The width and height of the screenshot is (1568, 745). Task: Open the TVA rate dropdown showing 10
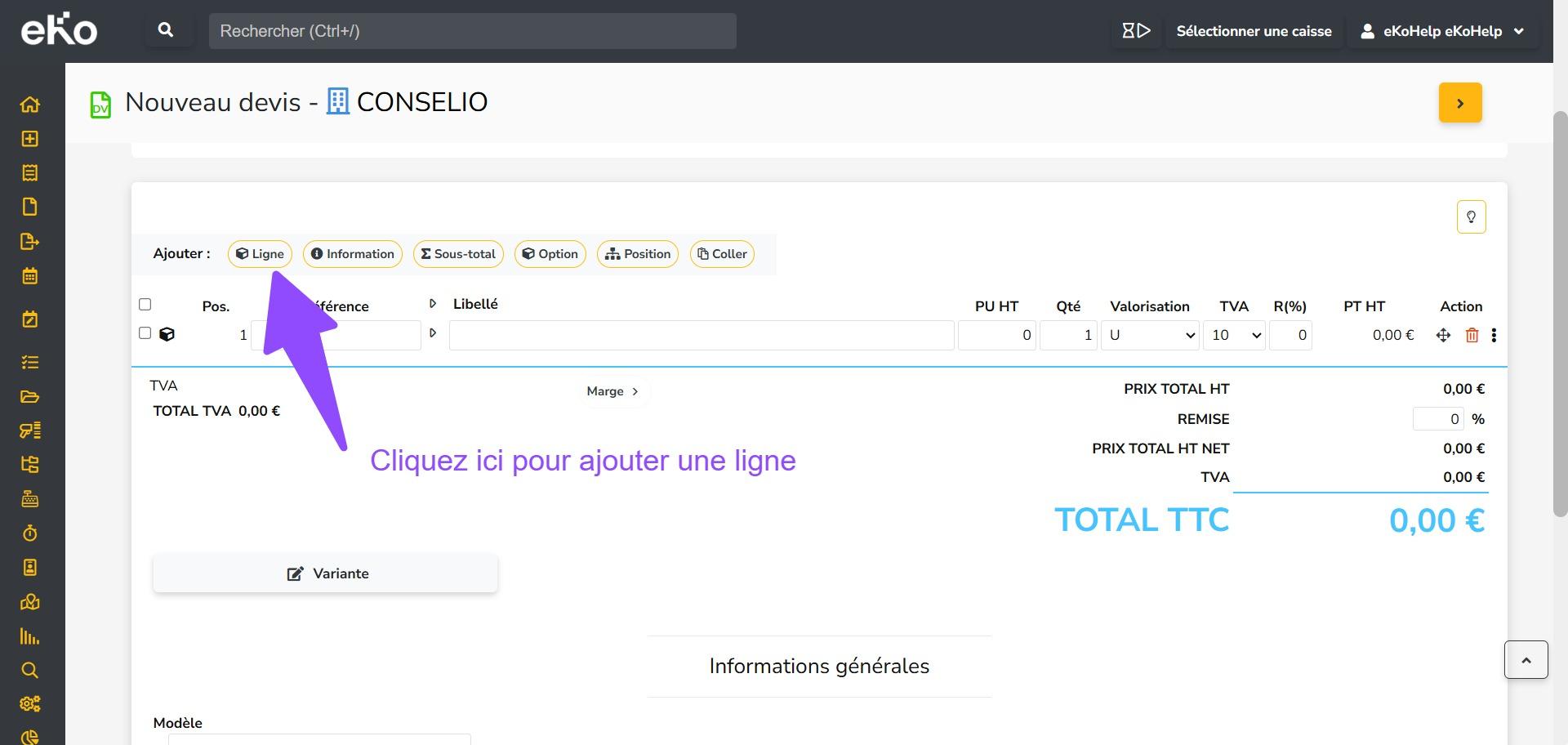click(x=1233, y=335)
